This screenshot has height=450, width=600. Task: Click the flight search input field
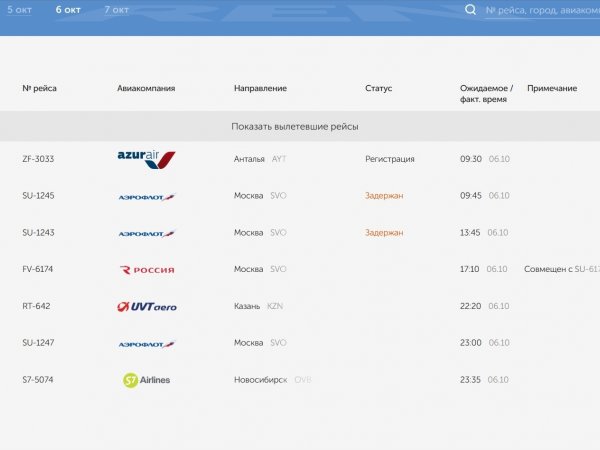[x=542, y=10]
